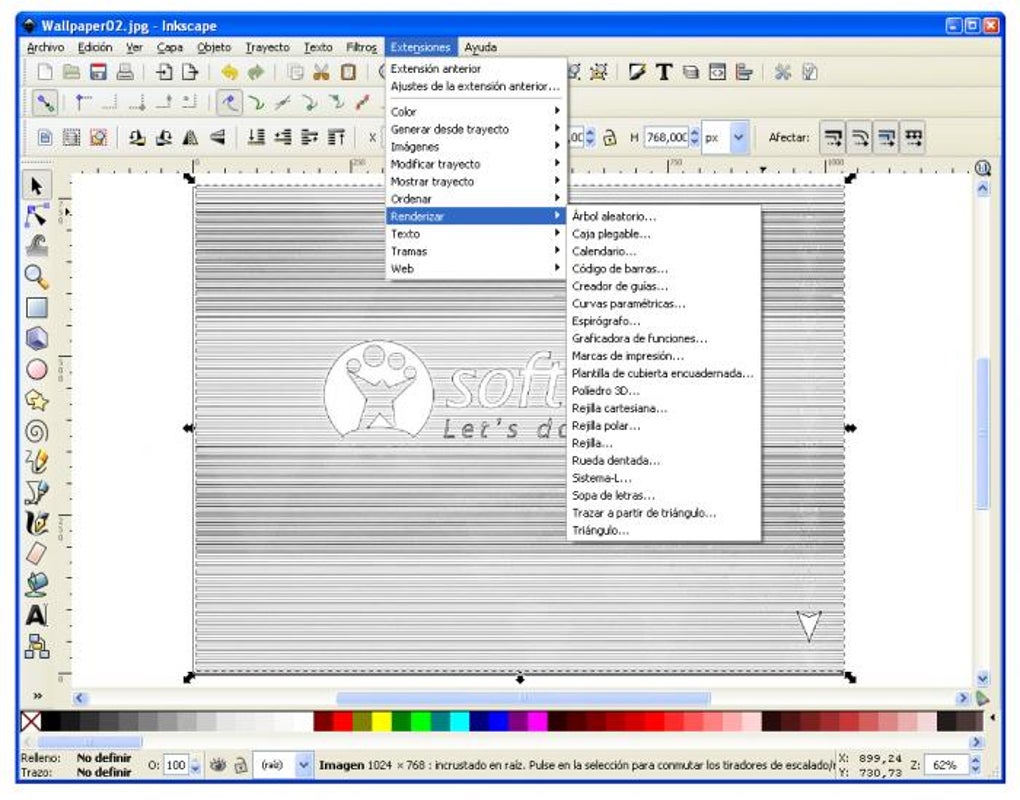Redo with the green arrow icon
The width and height of the screenshot is (1020, 800).
pyautogui.click(x=256, y=72)
